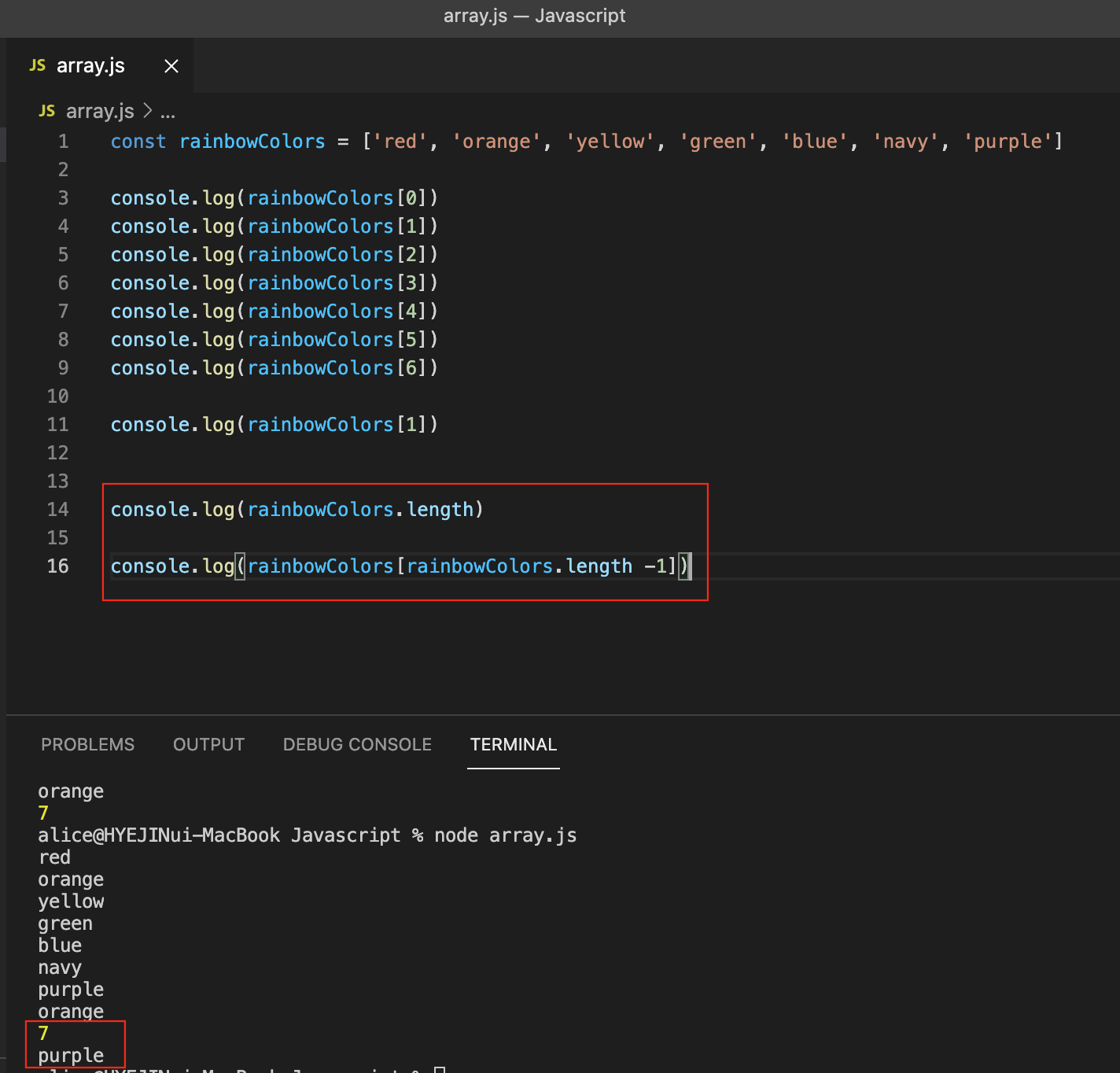Viewport: 1120px width, 1073px height.
Task: Click console.log(rainbowColors[1]) on line 11
Action: pyautogui.click(x=274, y=425)
